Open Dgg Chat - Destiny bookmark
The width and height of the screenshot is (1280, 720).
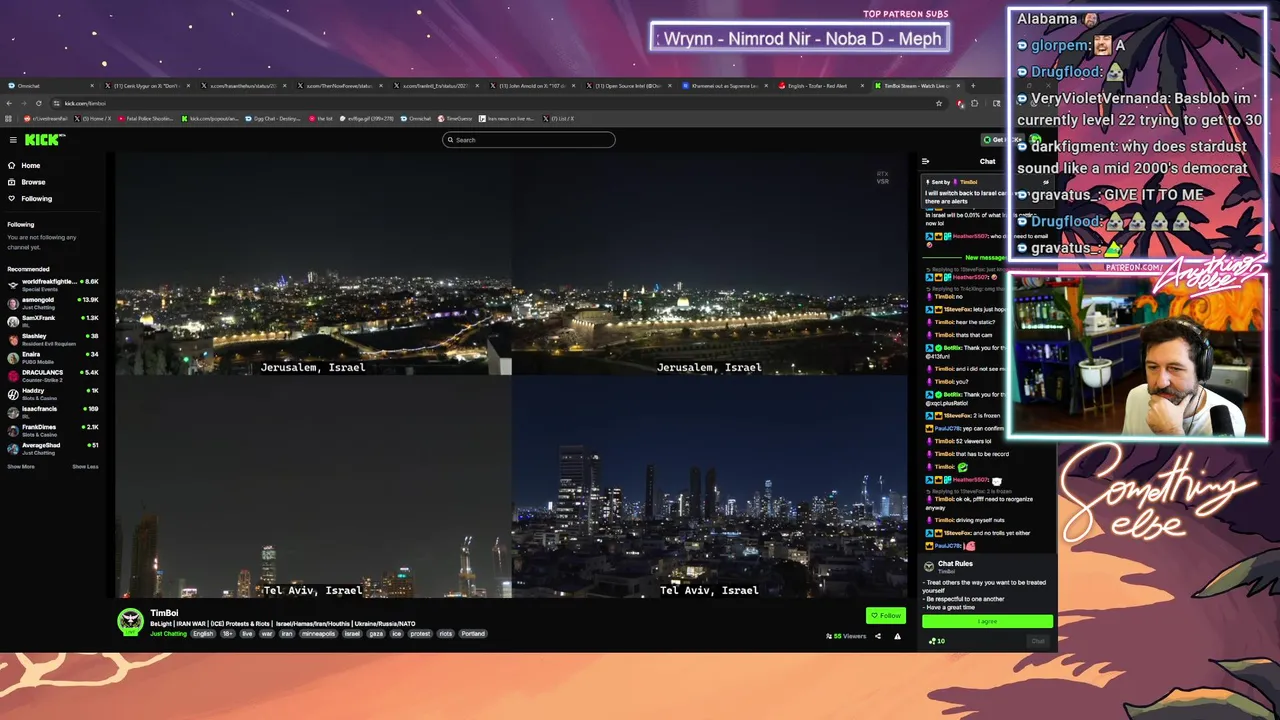[274, 118]
